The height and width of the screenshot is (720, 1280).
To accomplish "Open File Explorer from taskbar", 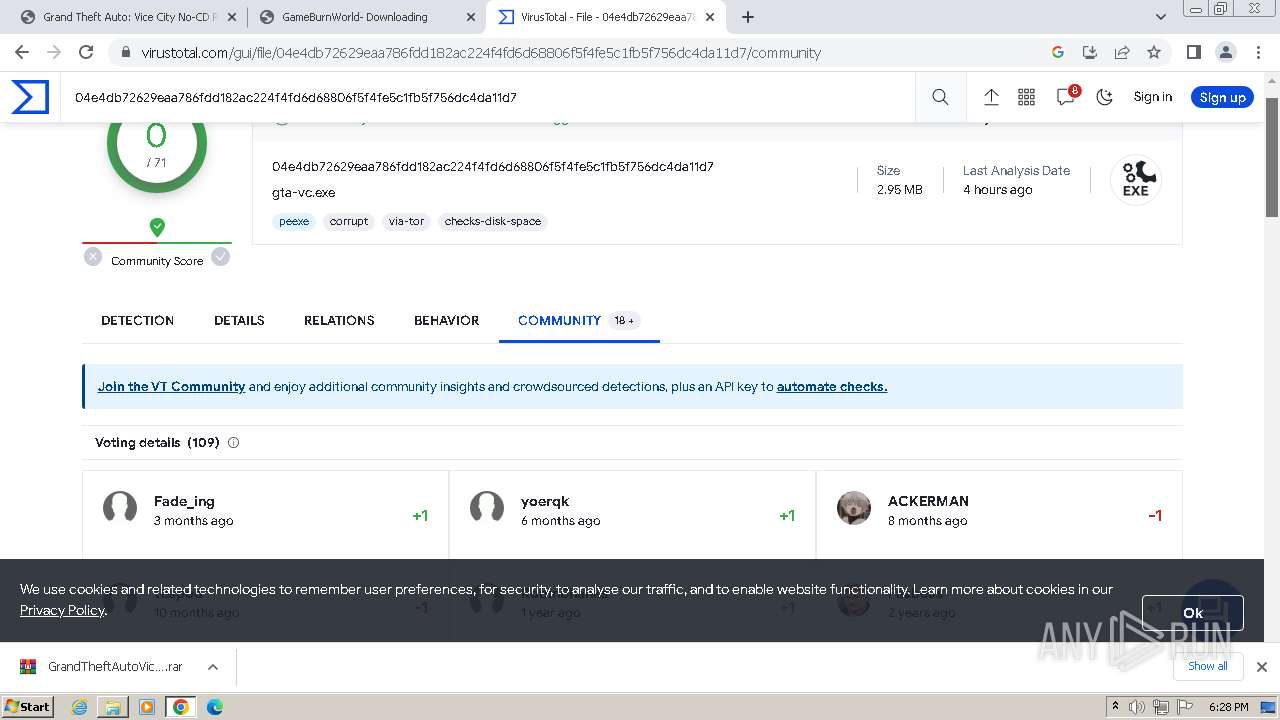I will (113, 707).
